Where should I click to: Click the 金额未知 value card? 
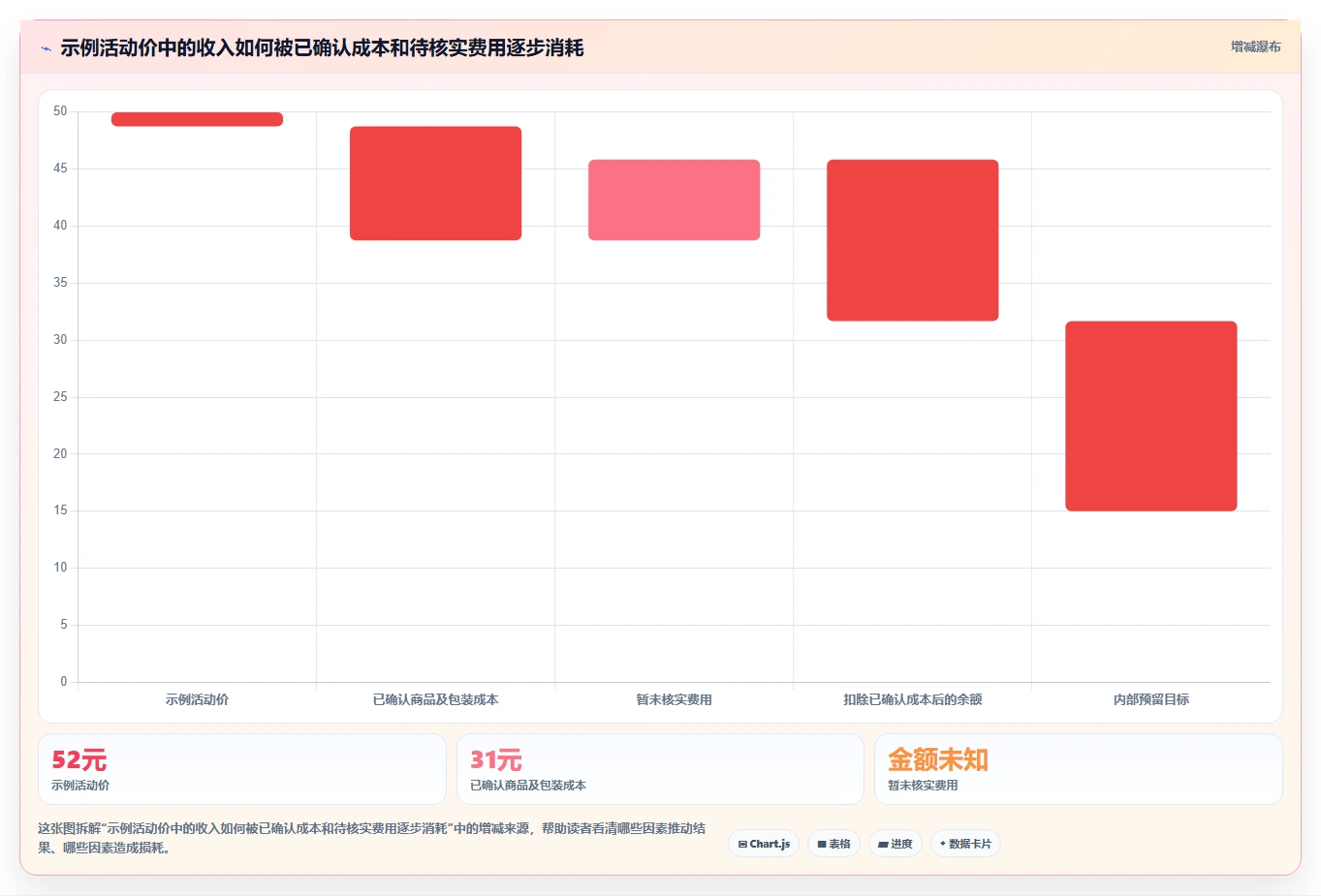[x=1078, y=769]
